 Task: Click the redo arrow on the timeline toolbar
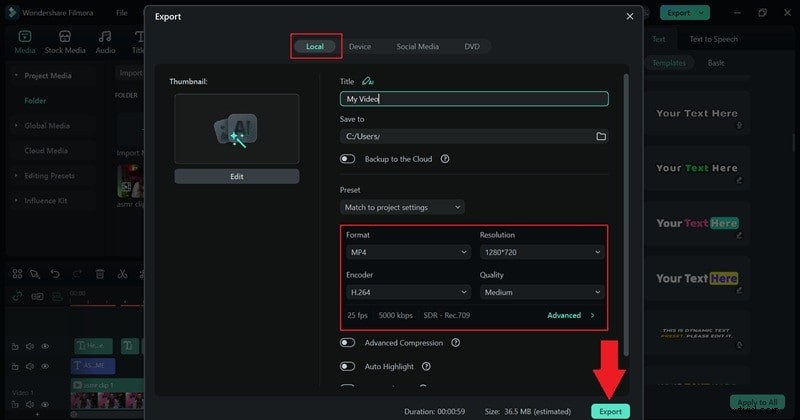[77, 274]
